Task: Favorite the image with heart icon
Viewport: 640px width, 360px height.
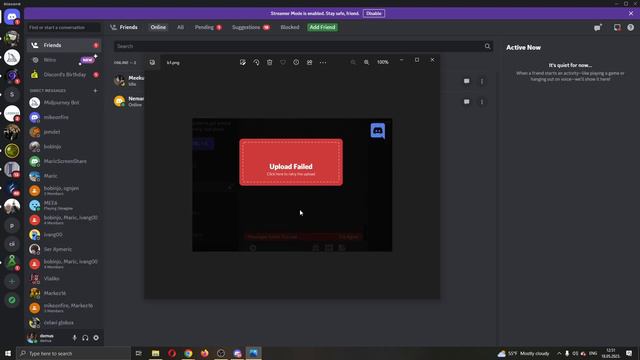Action: pos(283,62)
